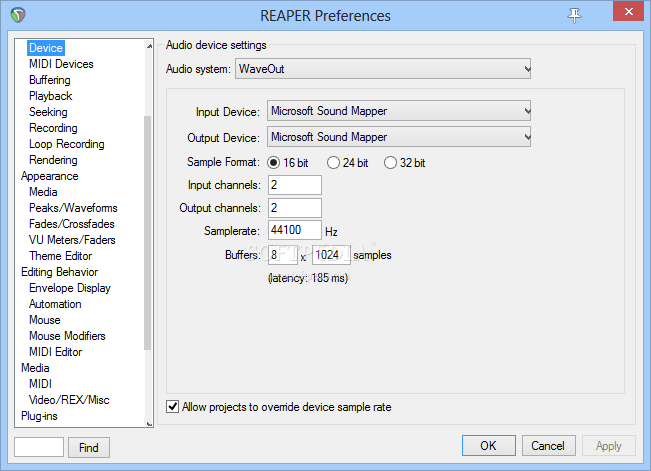Viewport: 651px width, 471px height.
Task: Click the tree scrollbar down arrow
Action: tap(149, 423)
